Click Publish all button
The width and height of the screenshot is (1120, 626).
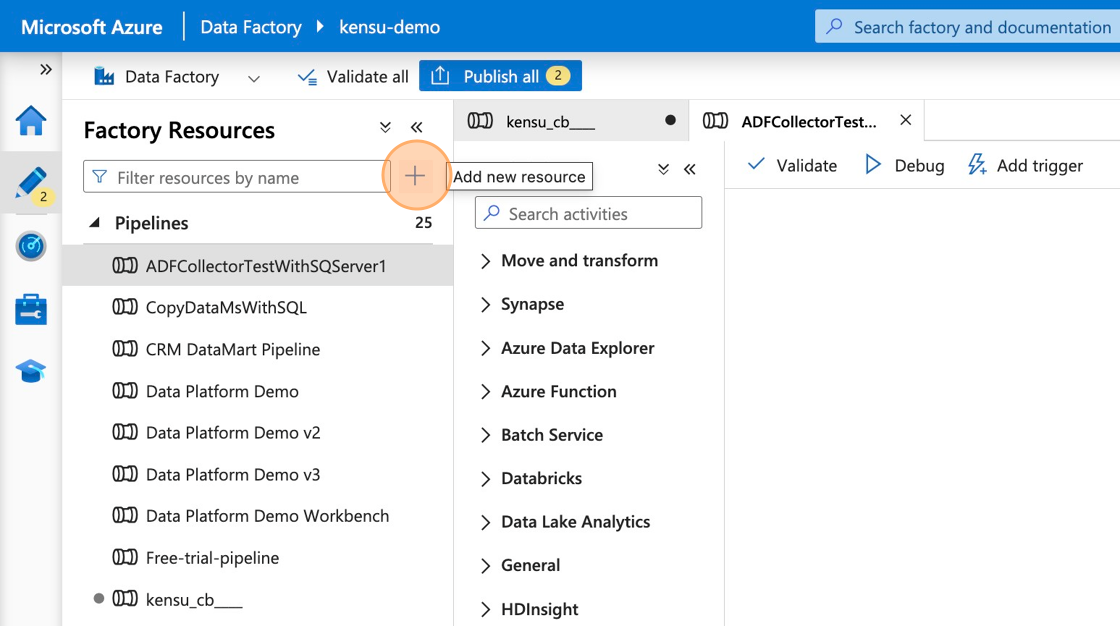click(500, 76)
